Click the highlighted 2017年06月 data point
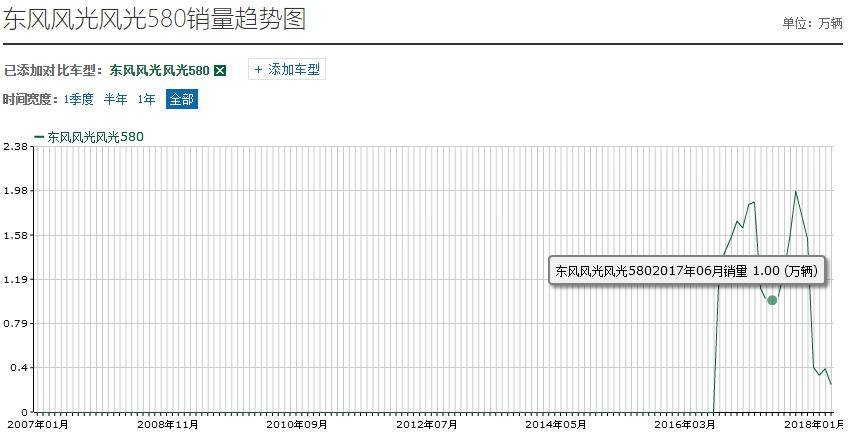 point(772,300)
